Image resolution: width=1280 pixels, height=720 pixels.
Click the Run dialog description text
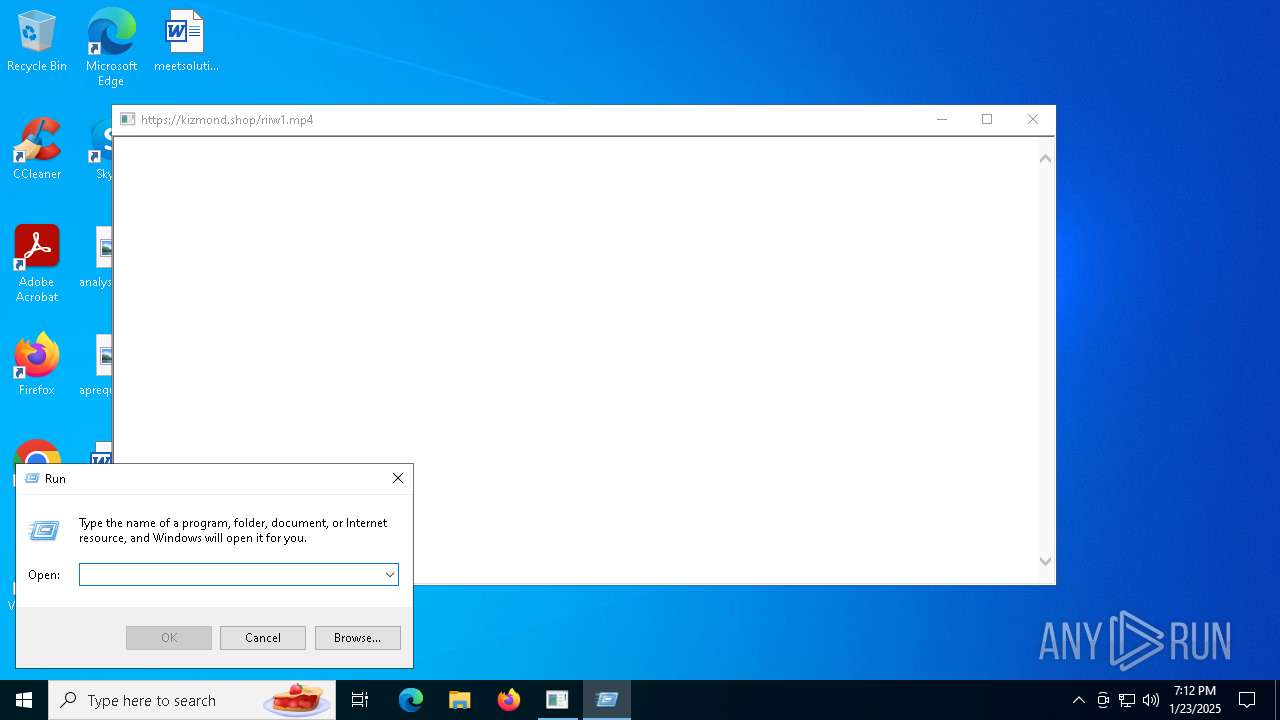[x=233, y=530]
